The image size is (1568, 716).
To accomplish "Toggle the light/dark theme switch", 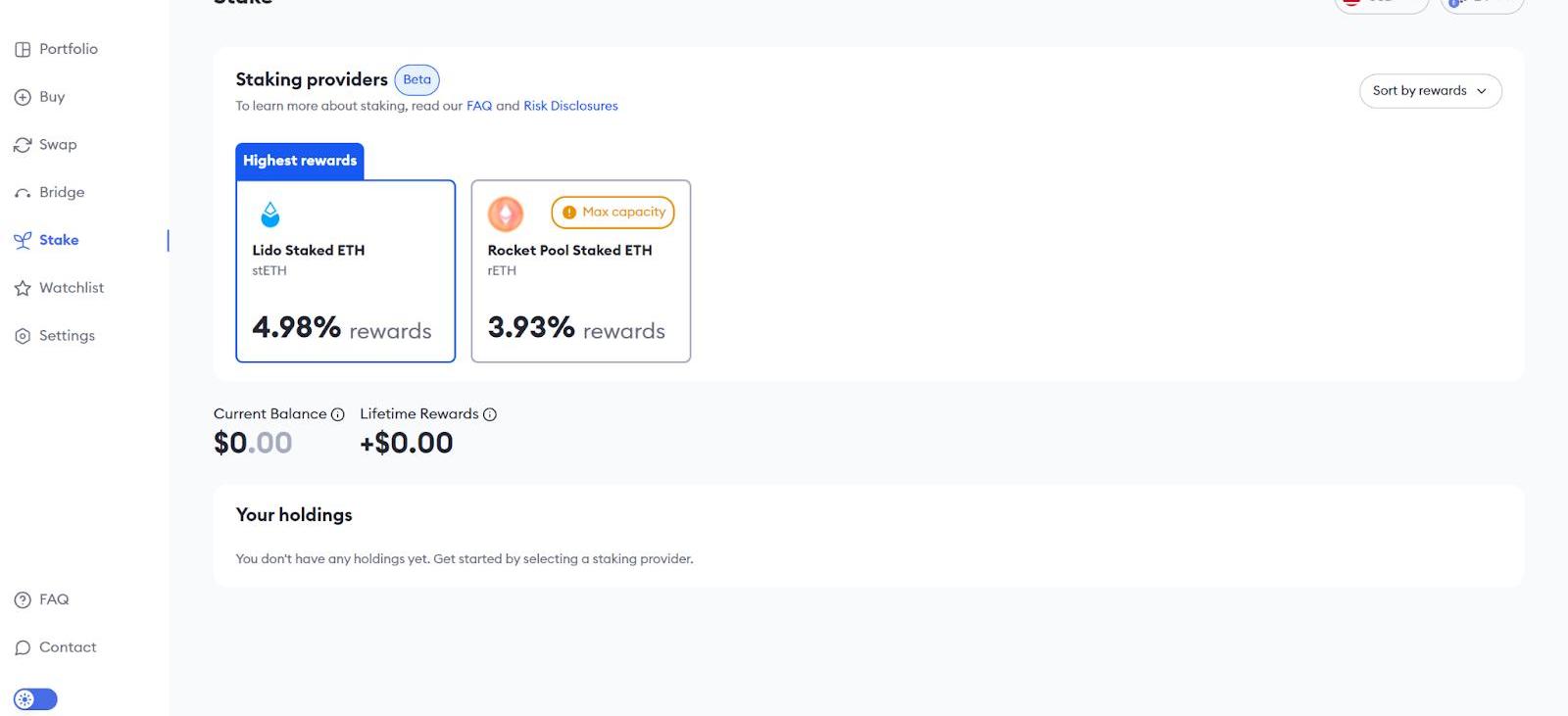I will [35, 699].
